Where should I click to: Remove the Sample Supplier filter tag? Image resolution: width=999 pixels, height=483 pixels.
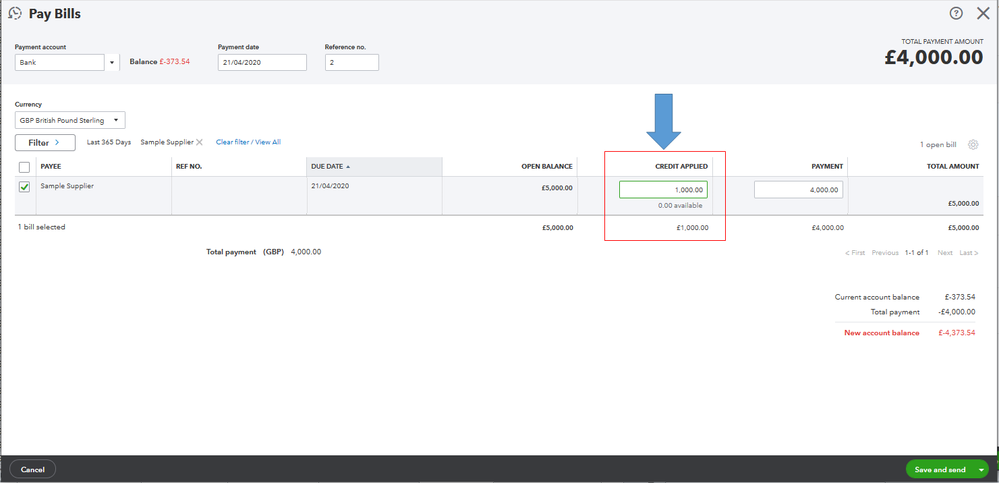pos(199,142)
